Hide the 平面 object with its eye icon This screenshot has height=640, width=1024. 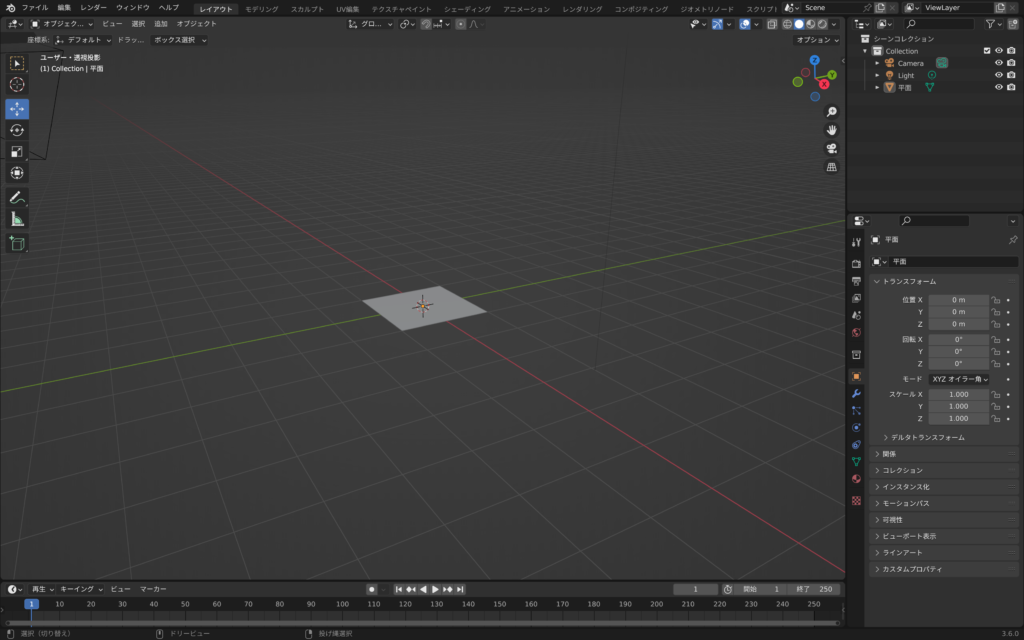pyautogui.click(x=999, y=88)
